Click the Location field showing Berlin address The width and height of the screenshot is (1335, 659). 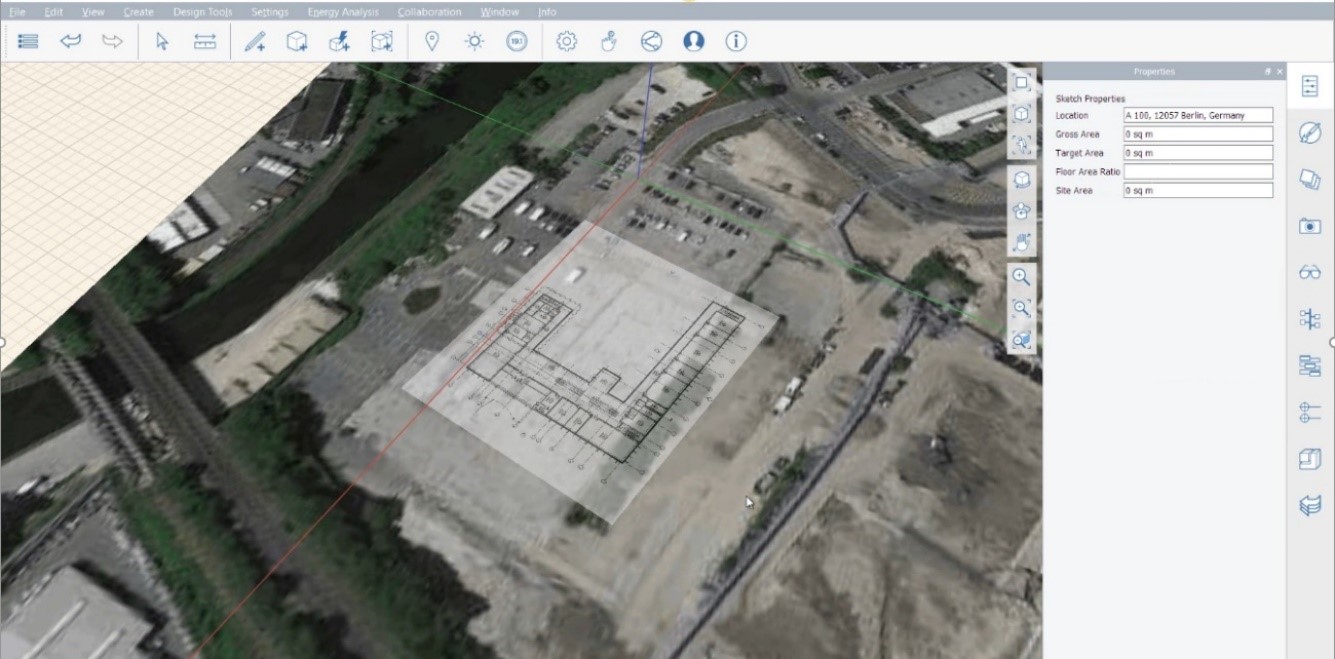point(1197,115)
